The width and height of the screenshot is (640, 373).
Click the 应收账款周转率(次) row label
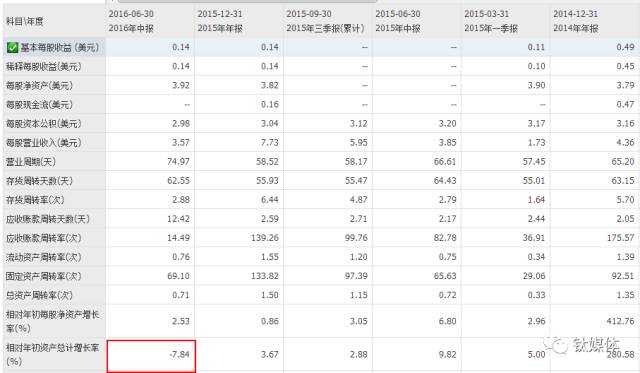[x=44, y=238]
